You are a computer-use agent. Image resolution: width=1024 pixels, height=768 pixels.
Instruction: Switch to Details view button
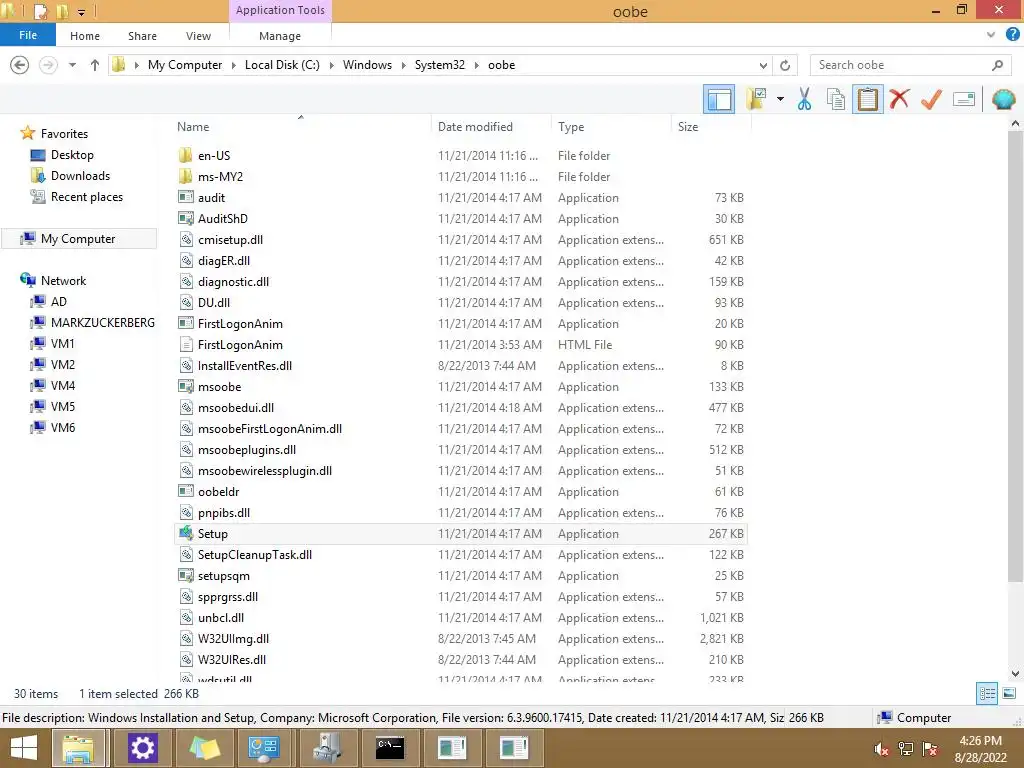click(x=987, y=694)
